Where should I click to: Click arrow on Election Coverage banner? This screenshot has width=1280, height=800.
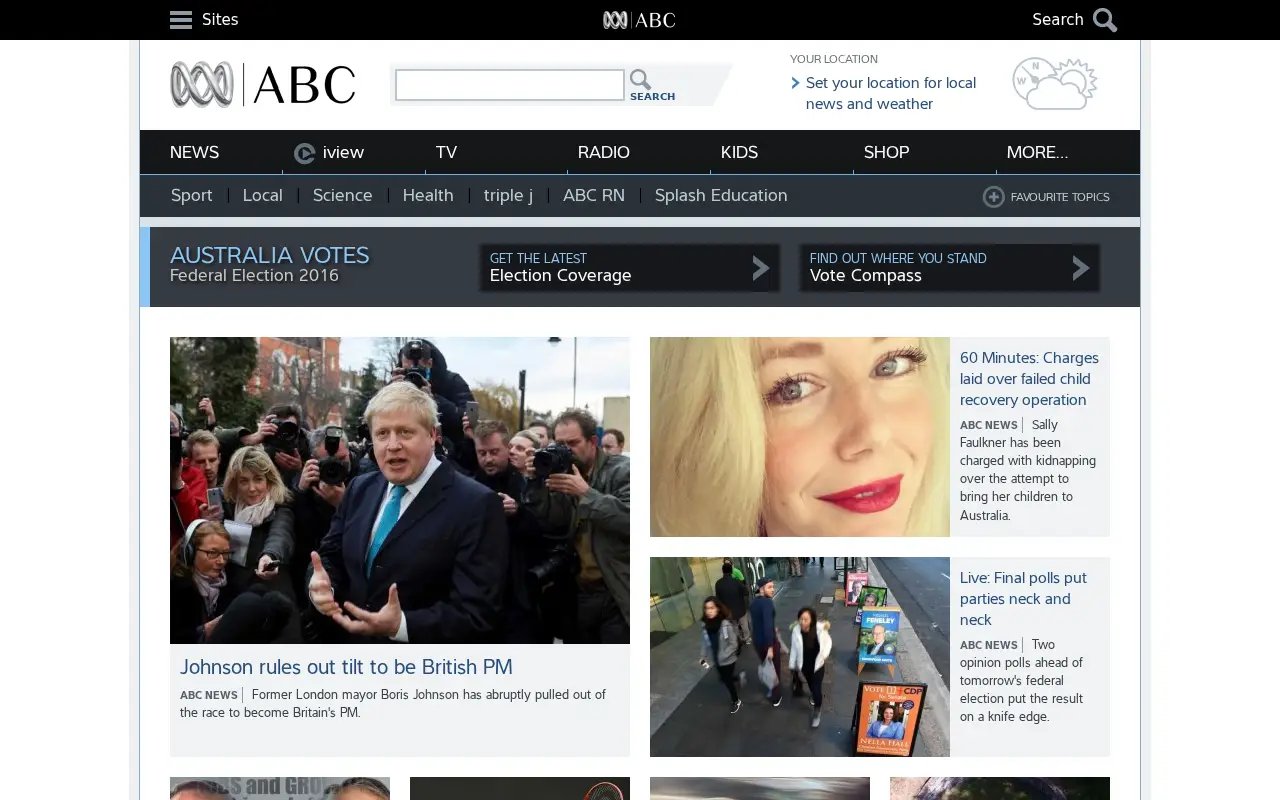761,268
